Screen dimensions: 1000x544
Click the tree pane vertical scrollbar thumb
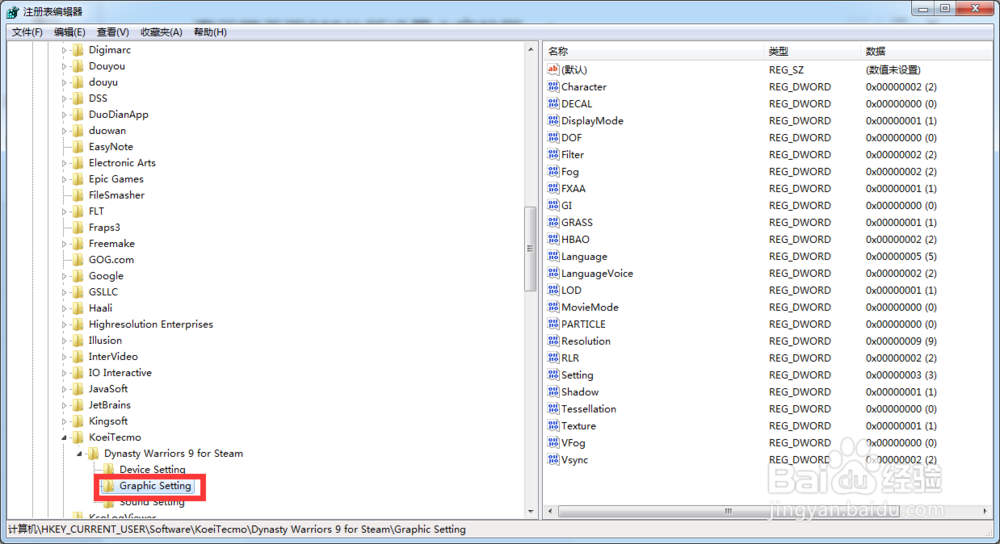coord(531,249)
